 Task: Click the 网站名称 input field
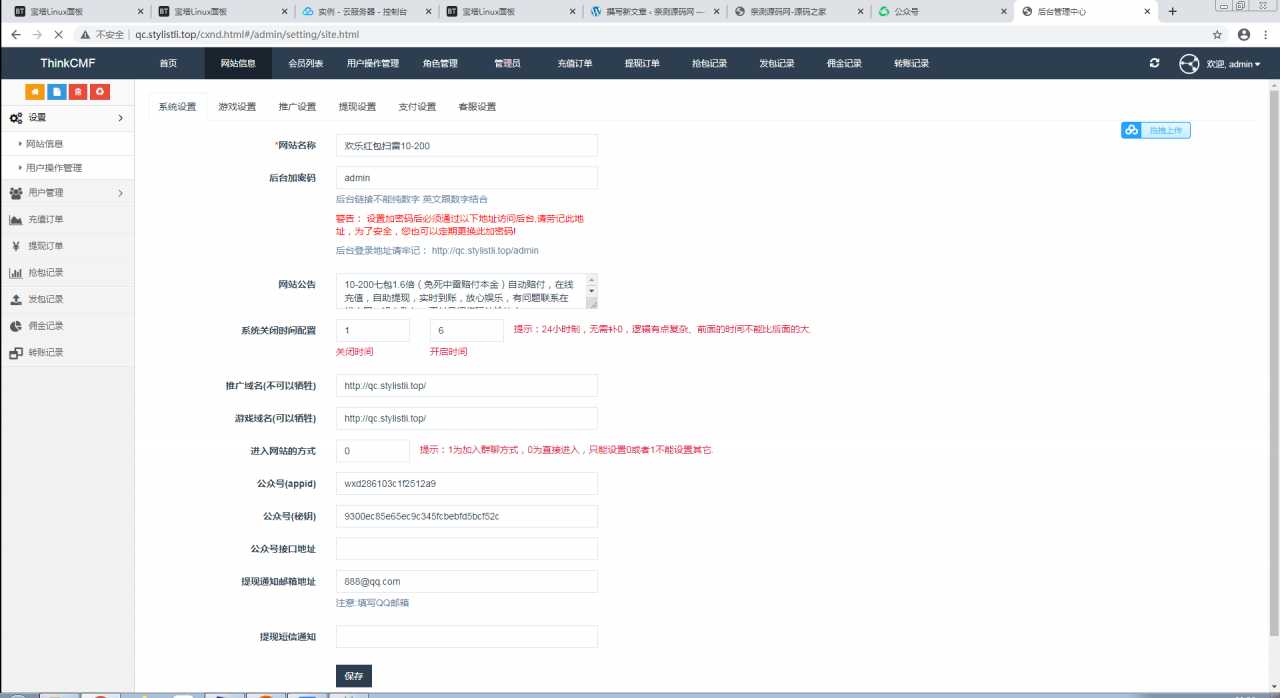466,145
